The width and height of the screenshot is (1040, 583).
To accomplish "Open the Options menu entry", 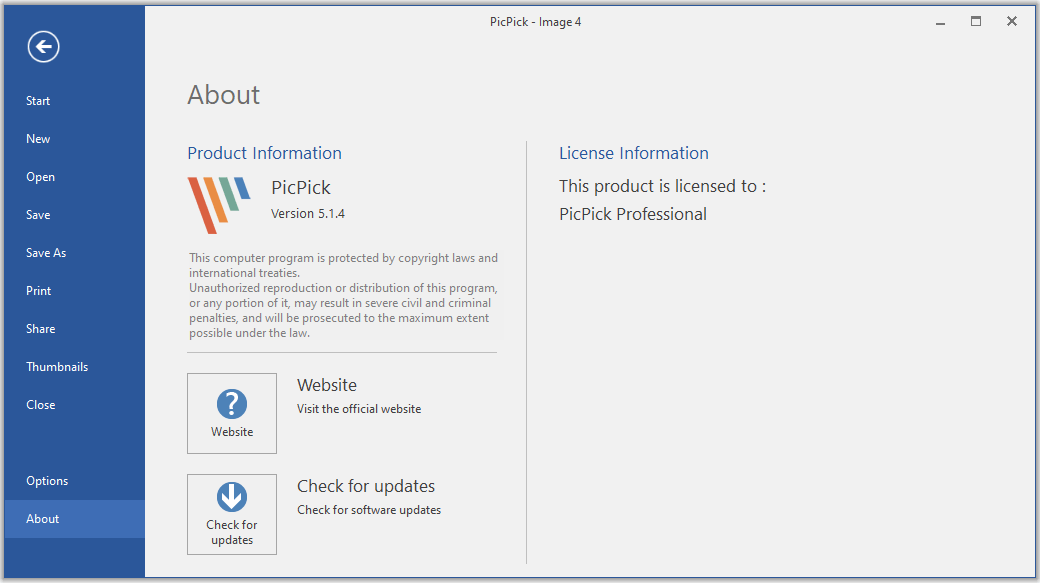I will [x=47, y=481].
